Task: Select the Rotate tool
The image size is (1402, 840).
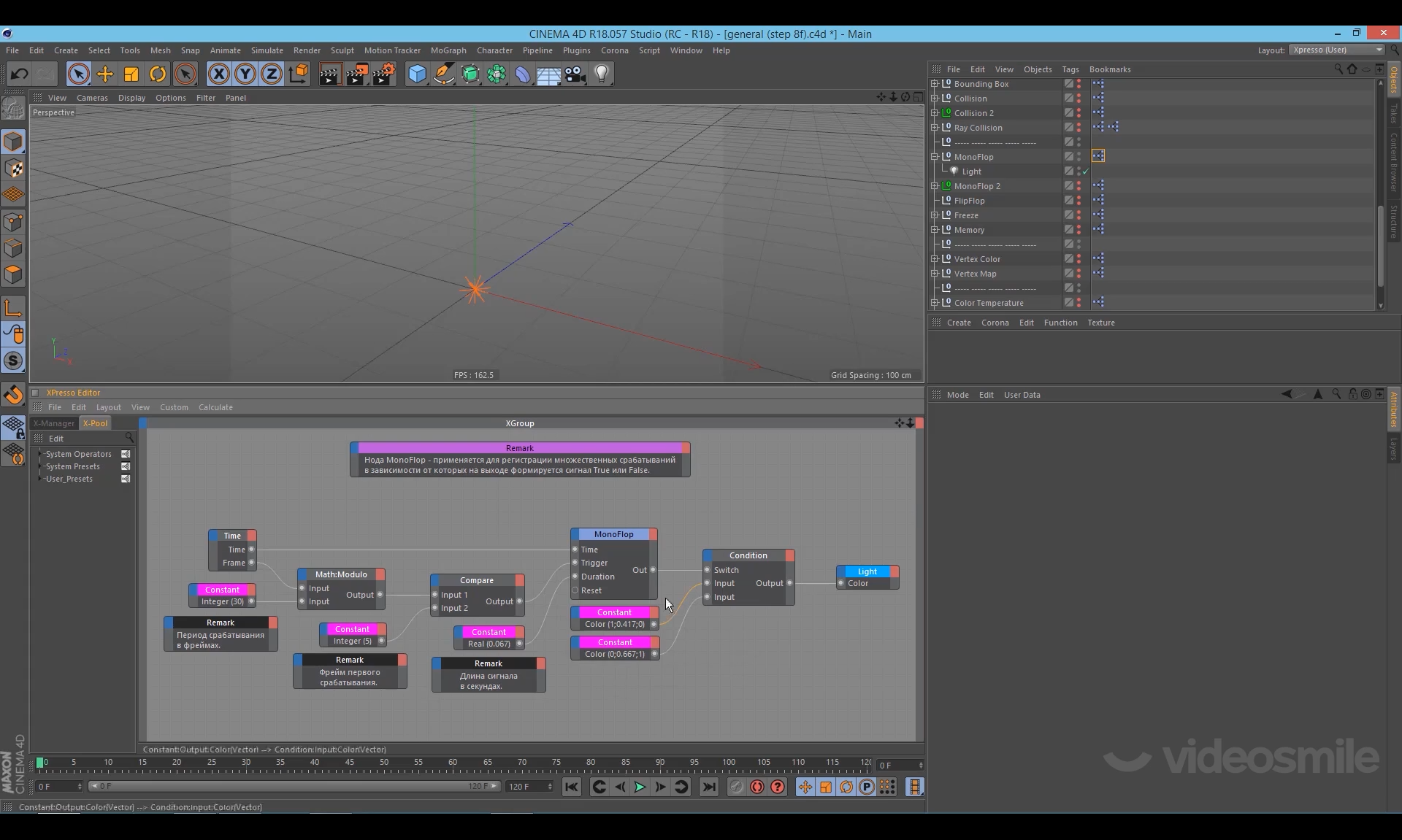Action: 158,74
